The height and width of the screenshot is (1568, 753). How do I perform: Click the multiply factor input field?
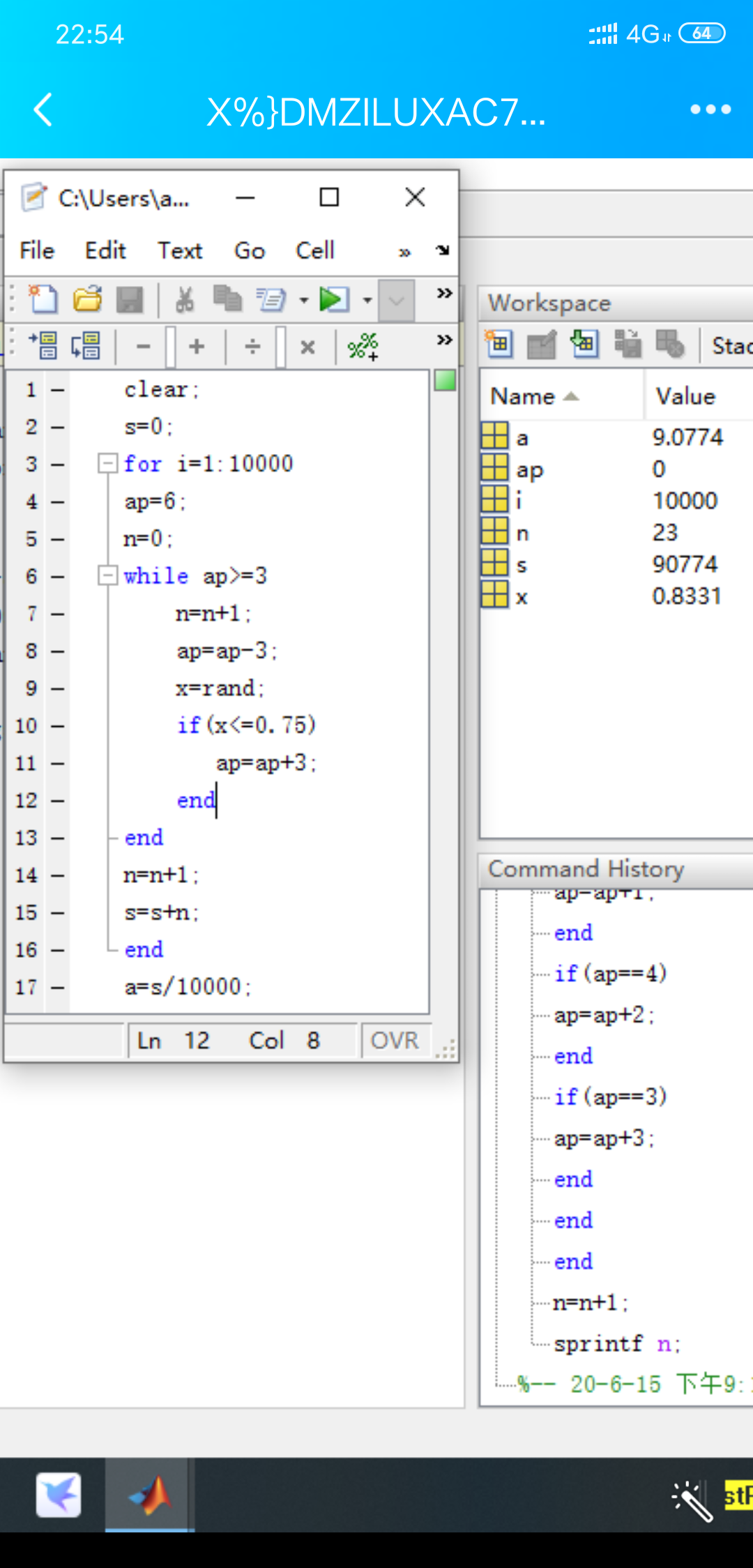[x=281, y=347]
